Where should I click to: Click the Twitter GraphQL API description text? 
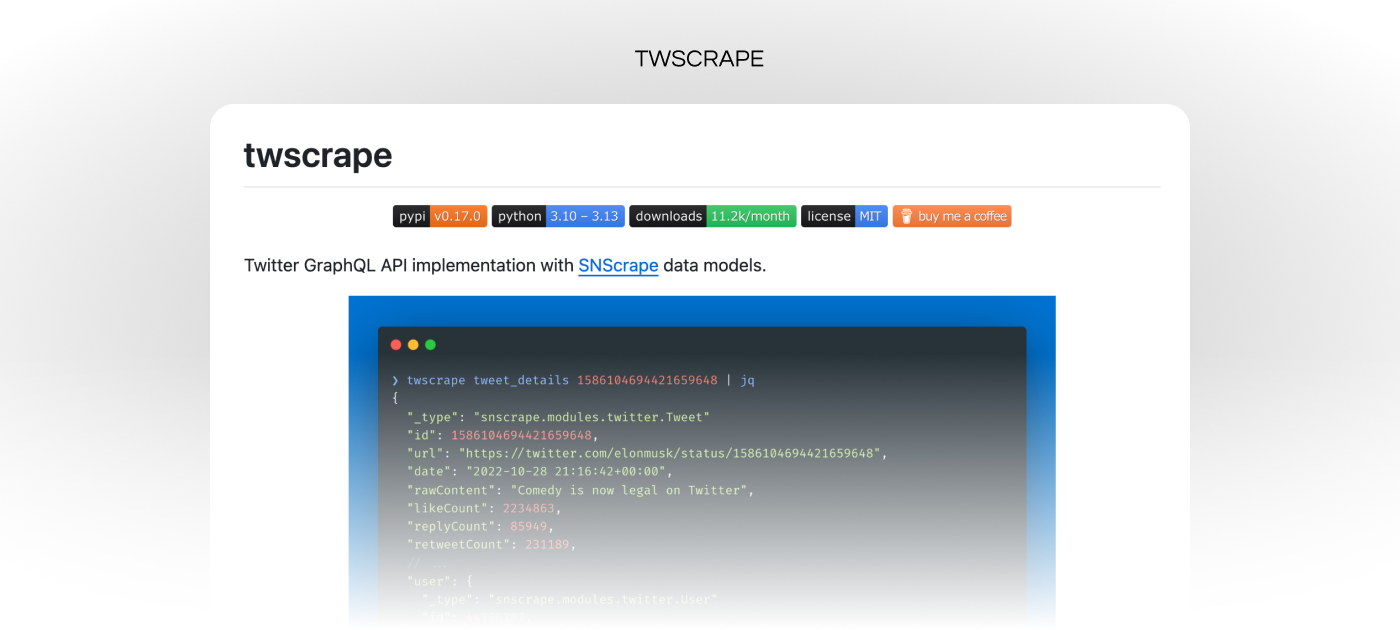tap(409, 266)
